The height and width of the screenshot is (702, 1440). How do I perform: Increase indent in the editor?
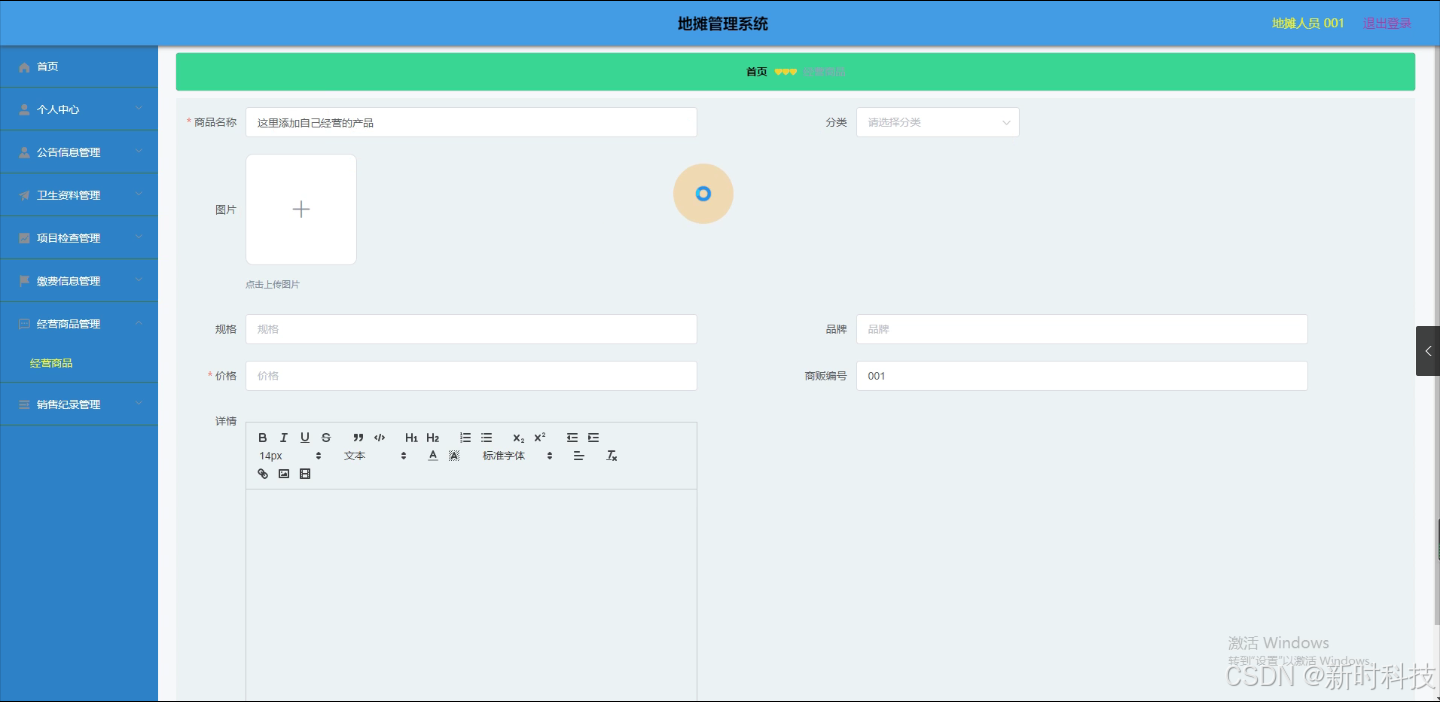click(593, 438)
